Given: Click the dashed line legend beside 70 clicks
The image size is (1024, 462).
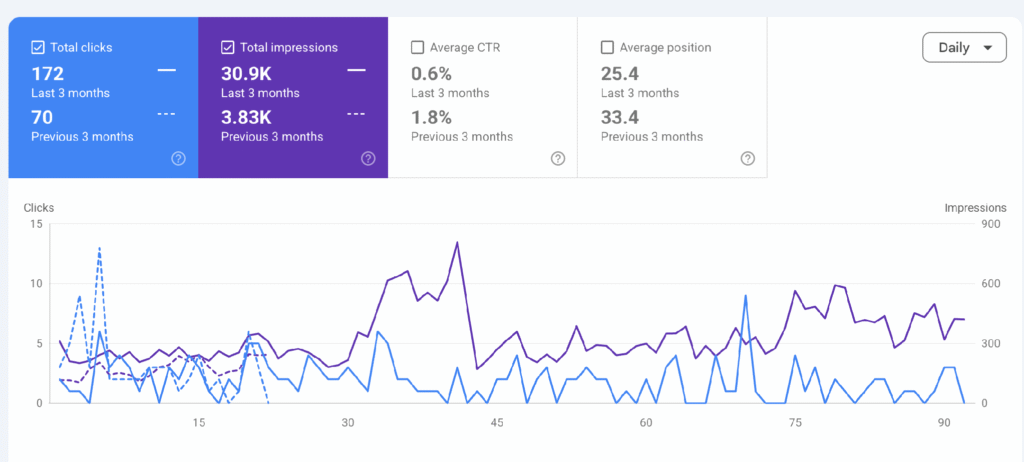Looking at the screenshot, I should [x=167, y=114].
